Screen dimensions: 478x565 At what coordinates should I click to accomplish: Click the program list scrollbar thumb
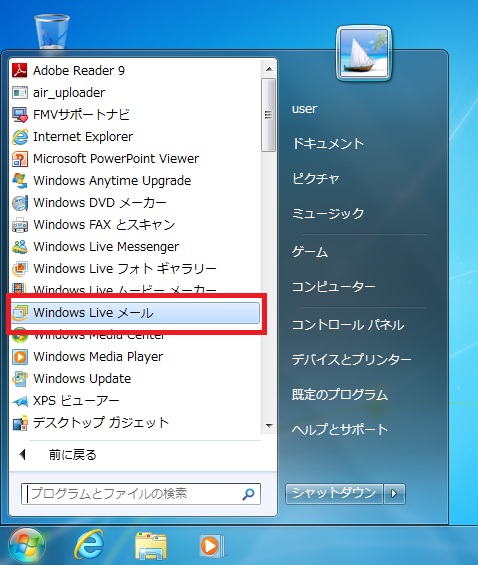(268, 115)
